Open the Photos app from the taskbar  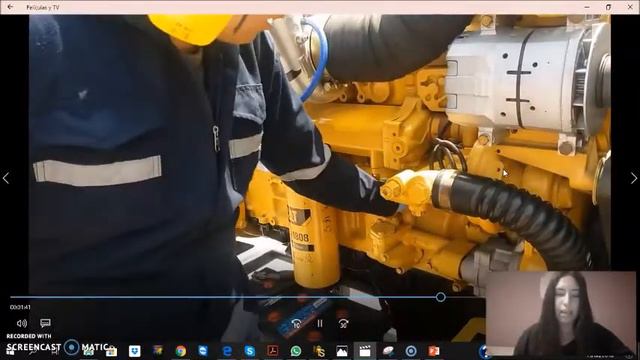pos(342,351)
